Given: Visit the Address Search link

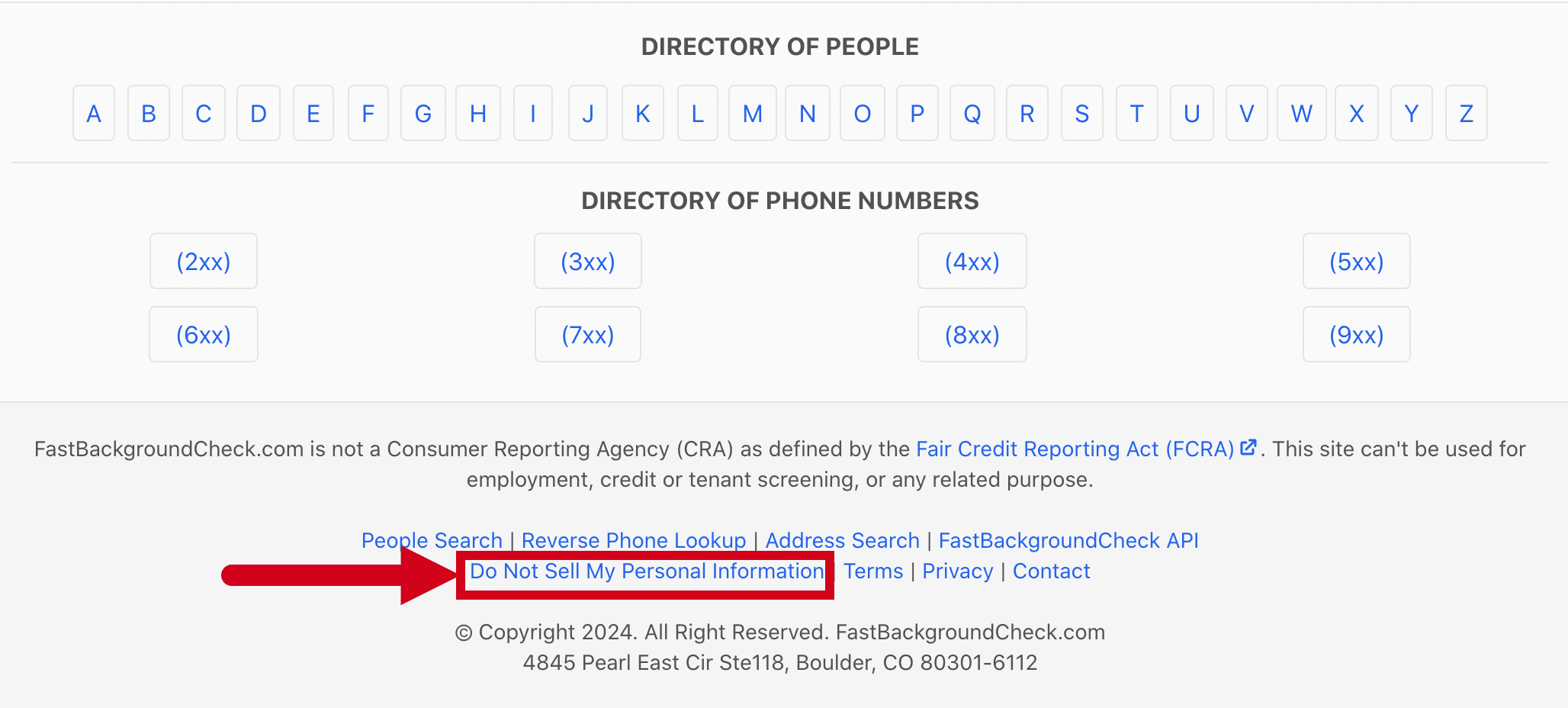Looking at the screenshot, I should [843, 540].
